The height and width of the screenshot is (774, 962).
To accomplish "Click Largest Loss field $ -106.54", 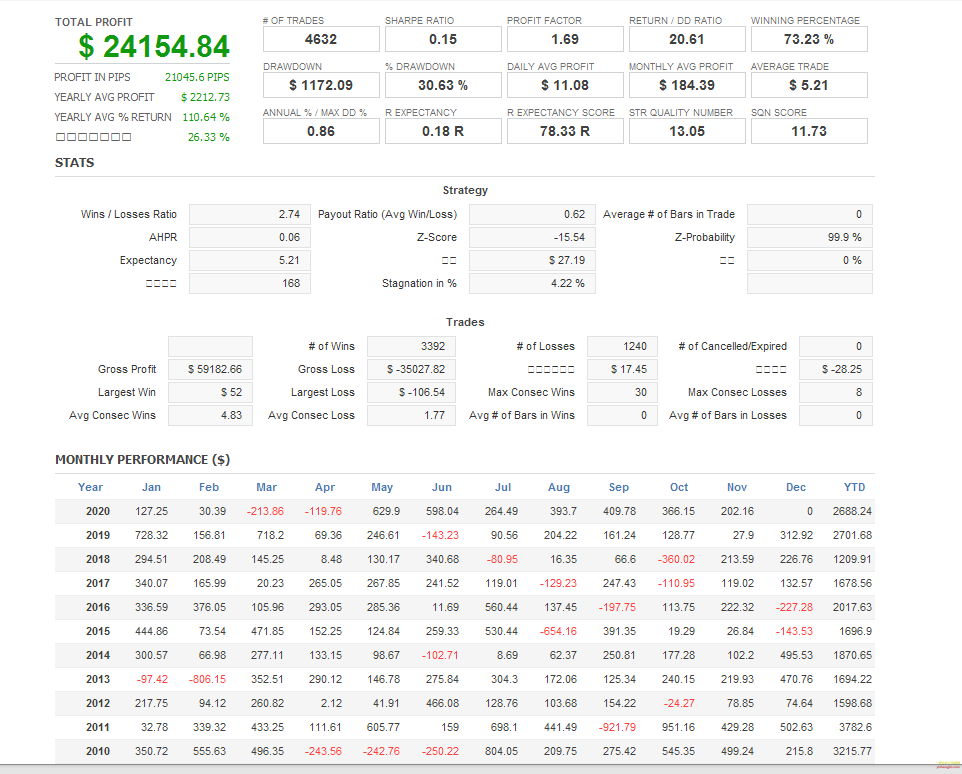I will (x=411, y=393).
